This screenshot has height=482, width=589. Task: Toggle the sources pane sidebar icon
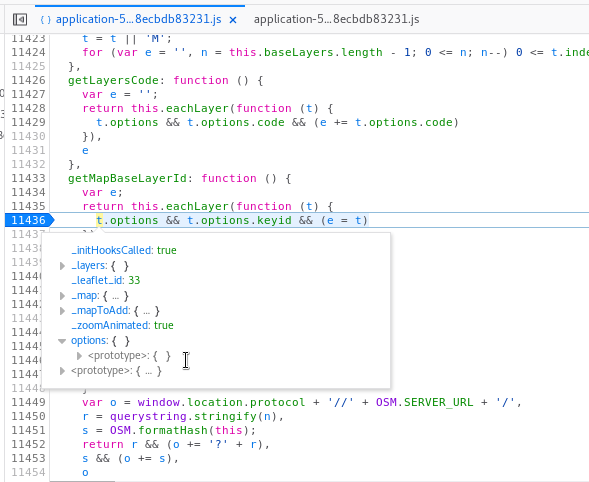click(20, 19)
